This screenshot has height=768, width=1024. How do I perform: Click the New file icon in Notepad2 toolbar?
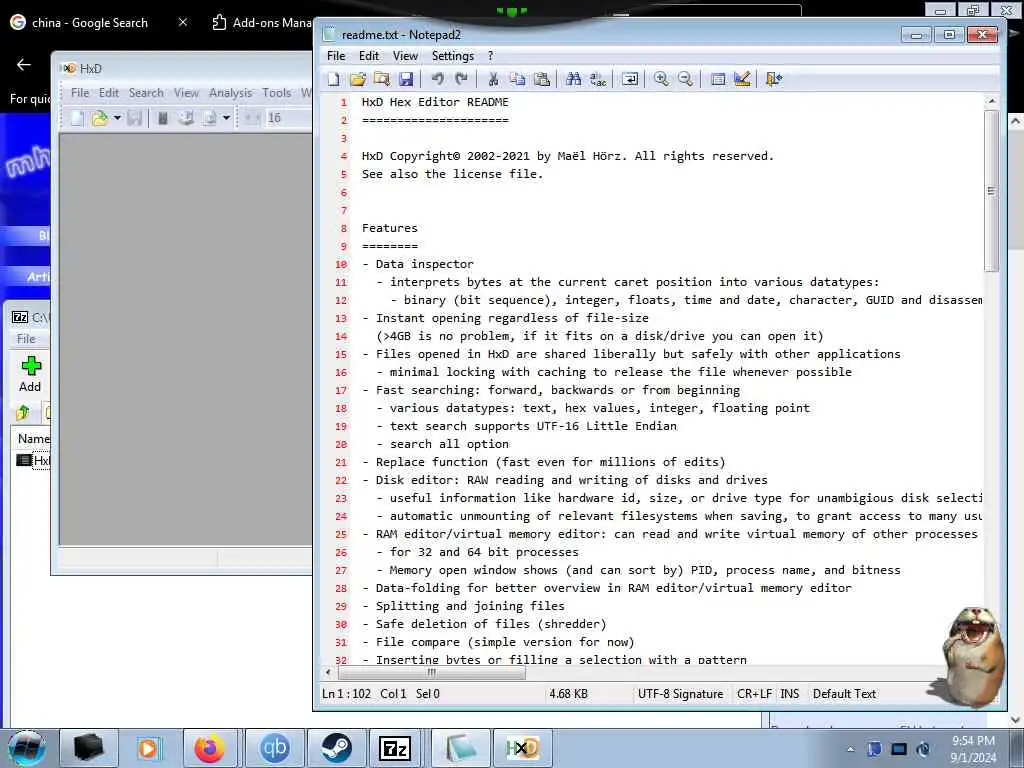[333, 79]
